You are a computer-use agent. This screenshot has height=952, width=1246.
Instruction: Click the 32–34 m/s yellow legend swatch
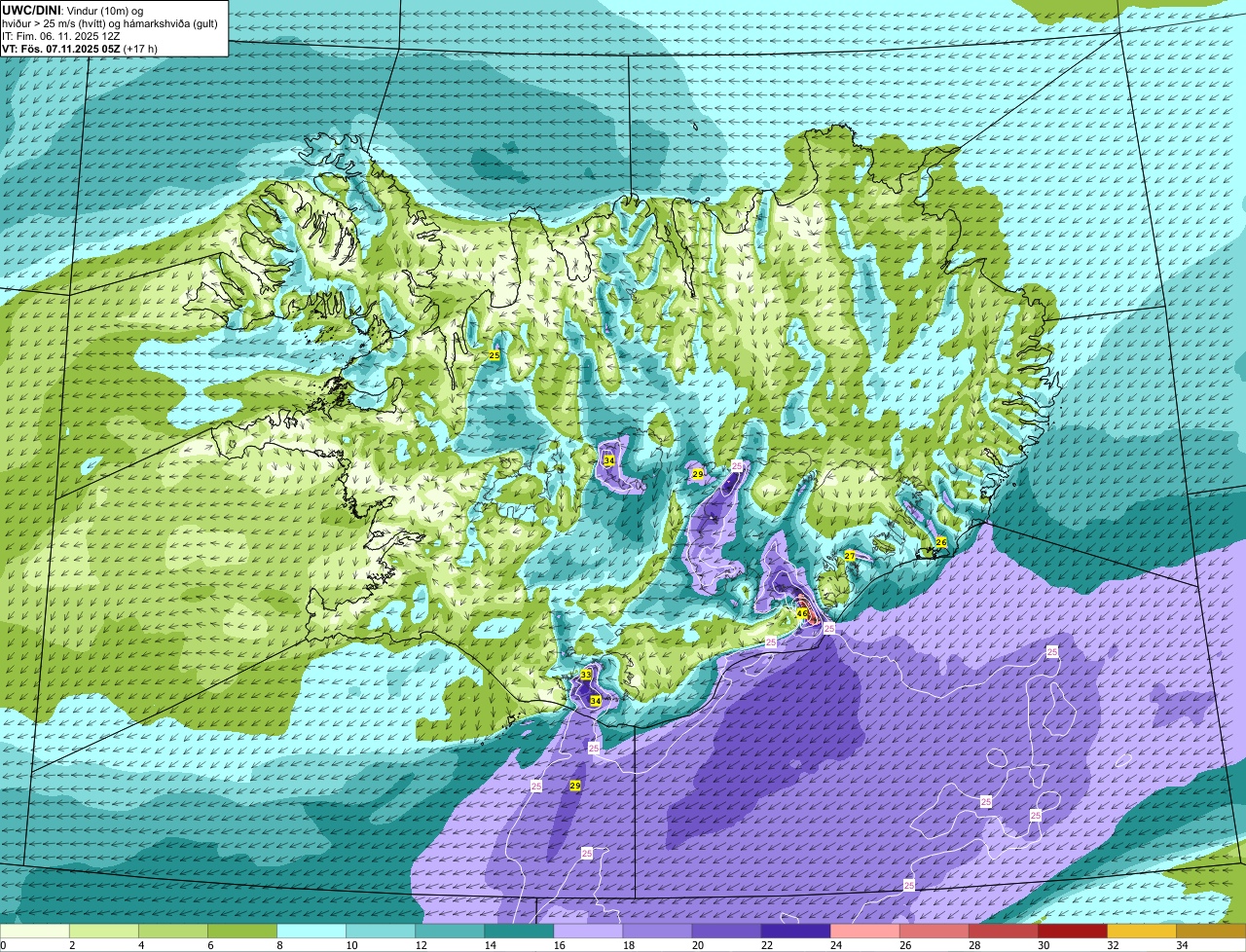[x=1141, y=932]
